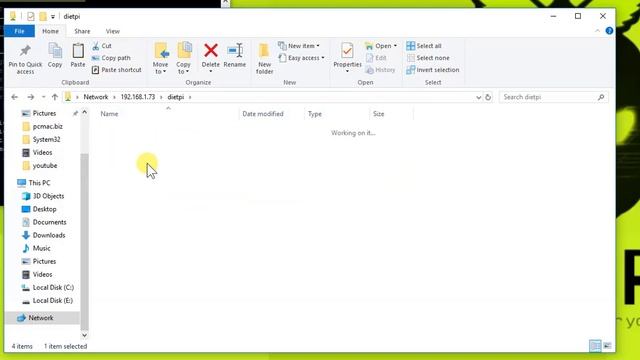Open the Copy to menu

(184, 59)
